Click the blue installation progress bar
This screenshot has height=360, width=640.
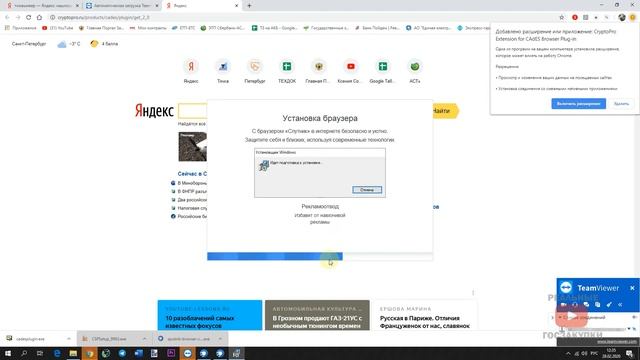[x=275, y=256]
